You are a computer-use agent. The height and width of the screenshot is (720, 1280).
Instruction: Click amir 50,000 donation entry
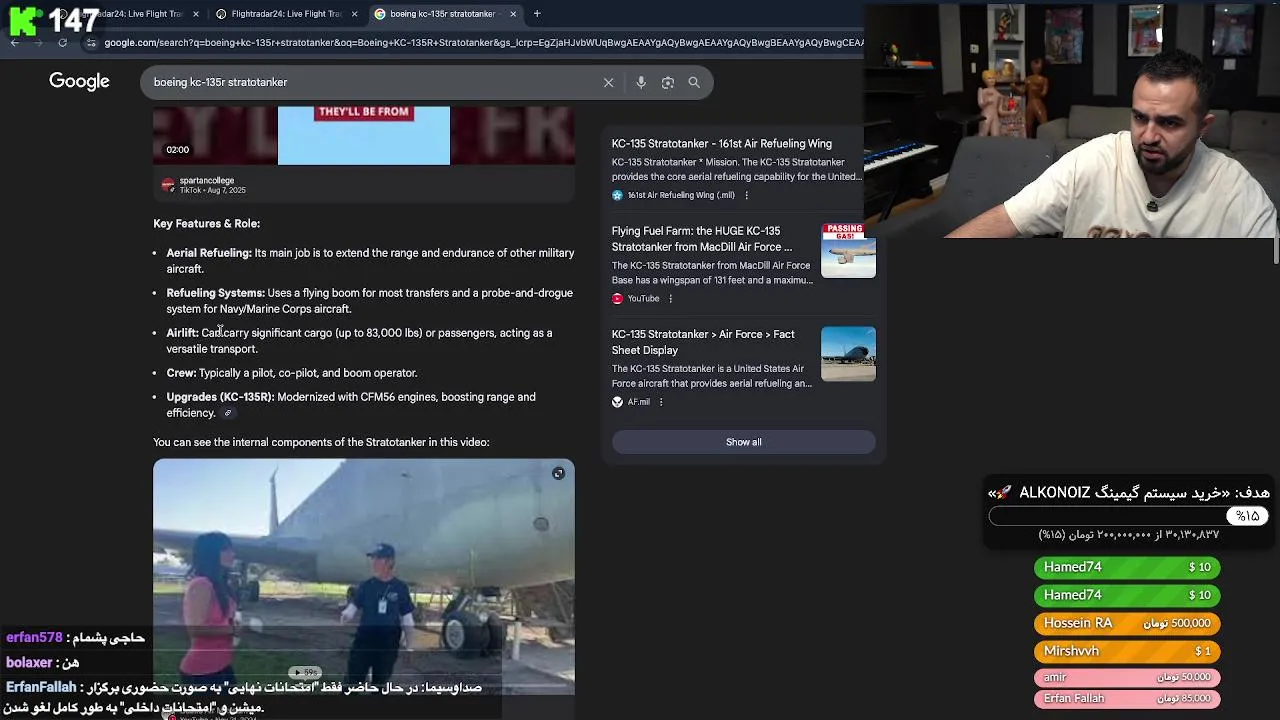point(1128,677)
